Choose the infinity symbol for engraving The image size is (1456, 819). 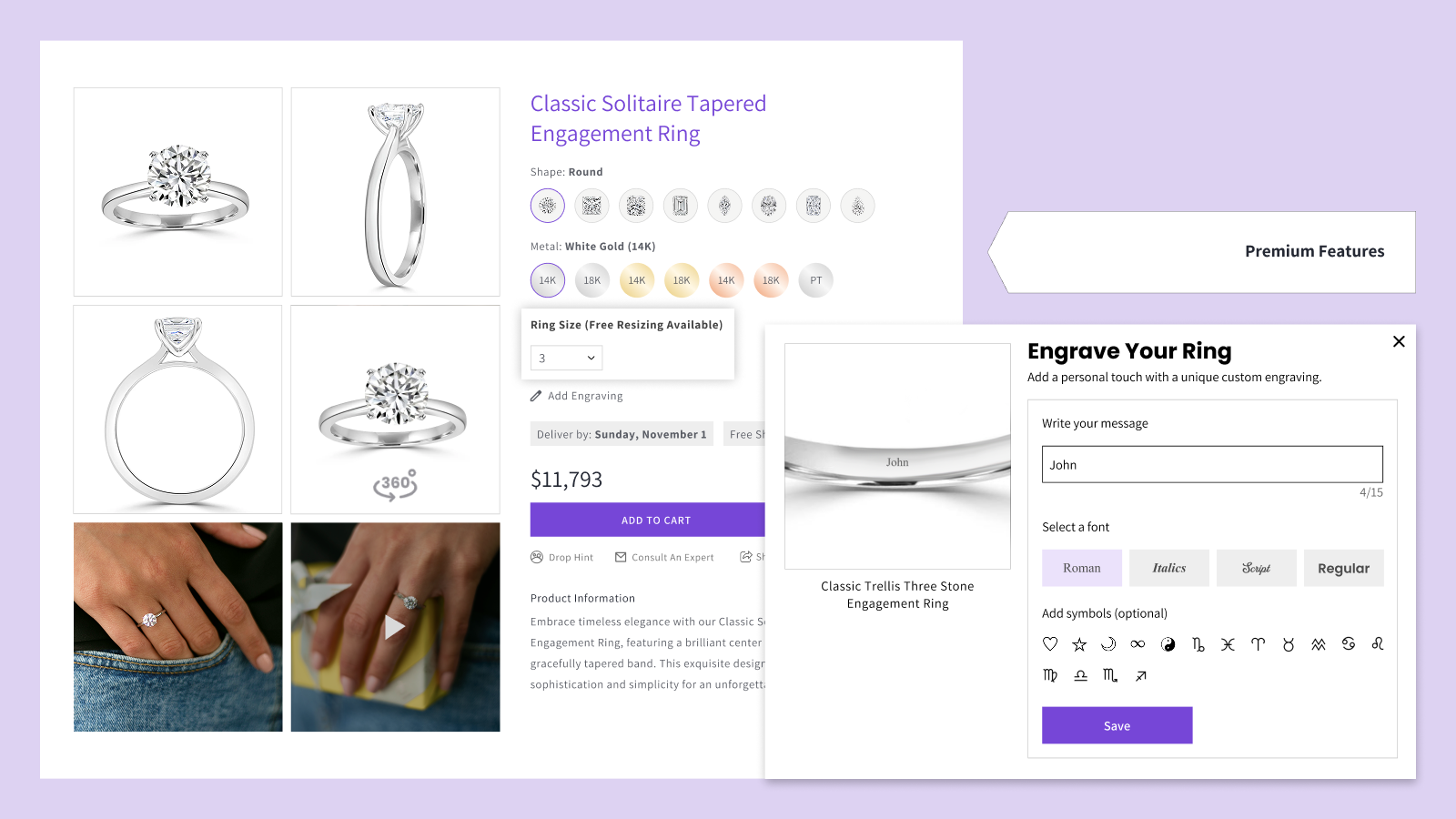click(x=1137, y=644)
